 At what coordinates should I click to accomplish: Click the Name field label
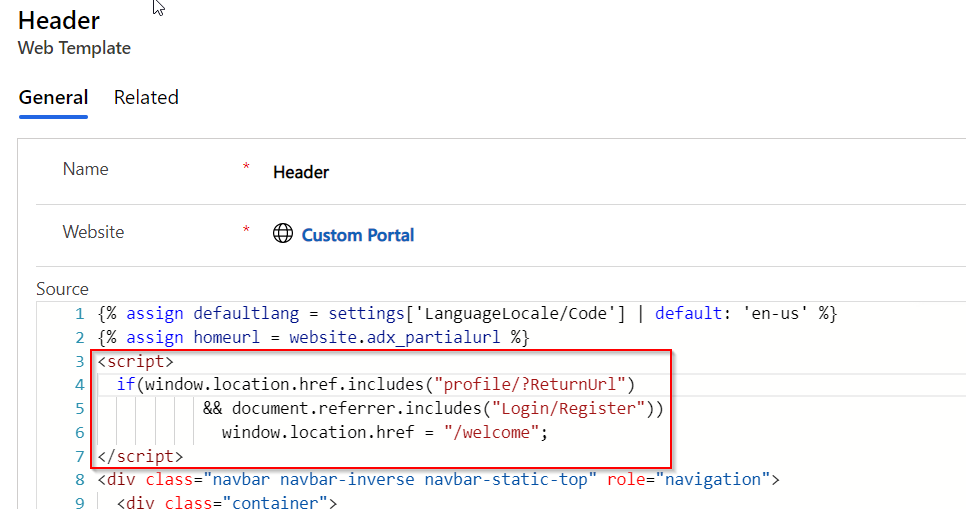click(86, 169)
